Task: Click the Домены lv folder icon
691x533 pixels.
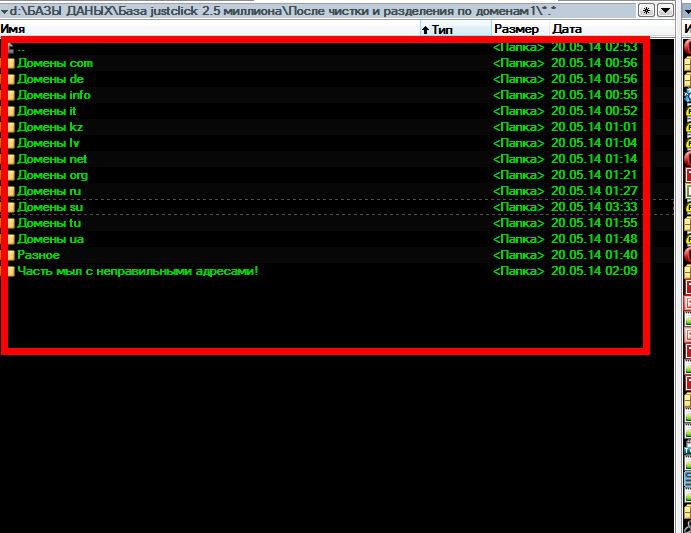Action: point(11,143)
